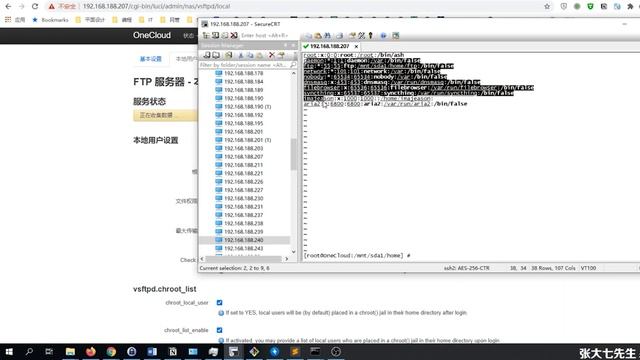
Task: Click the New Session icon in Session Manager toolbar
Action: (229, 55)
